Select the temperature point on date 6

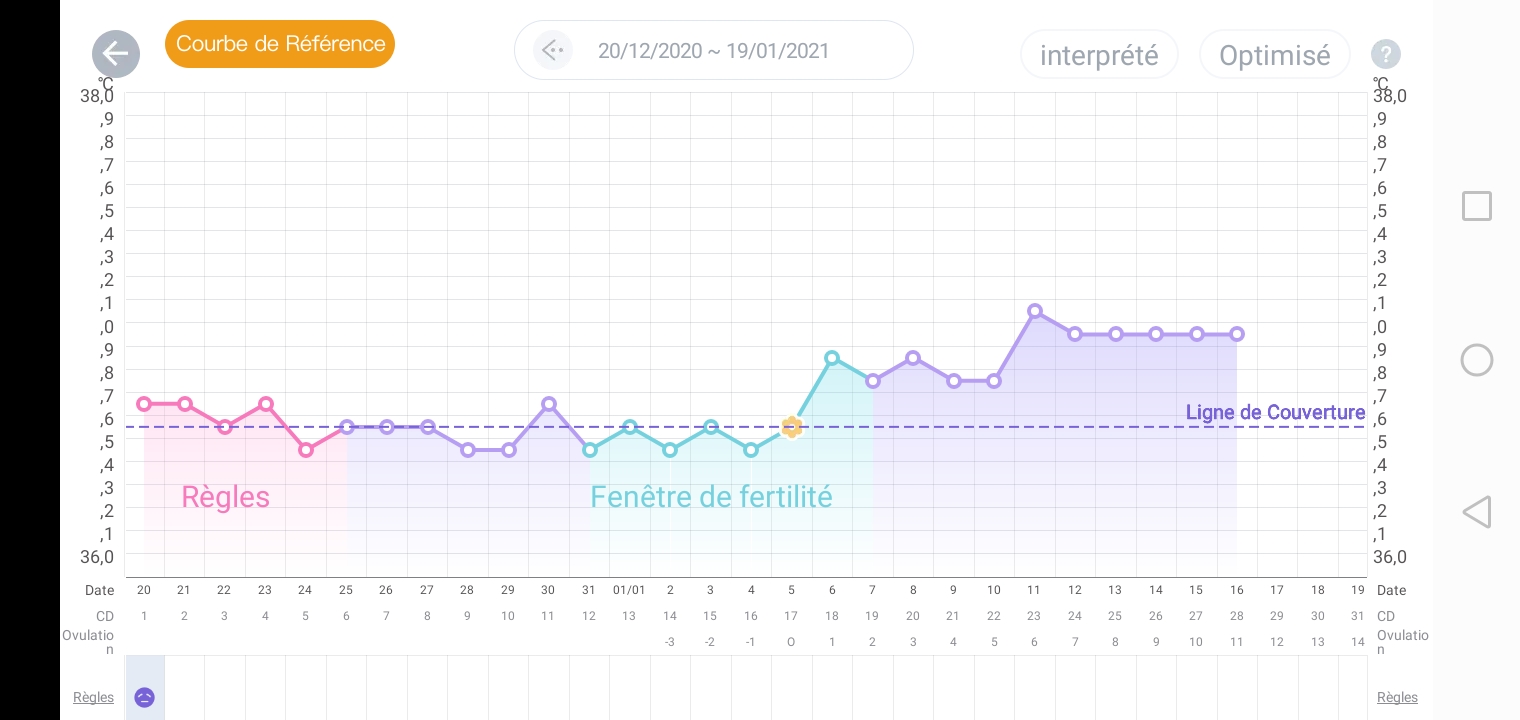coord(832,358)
